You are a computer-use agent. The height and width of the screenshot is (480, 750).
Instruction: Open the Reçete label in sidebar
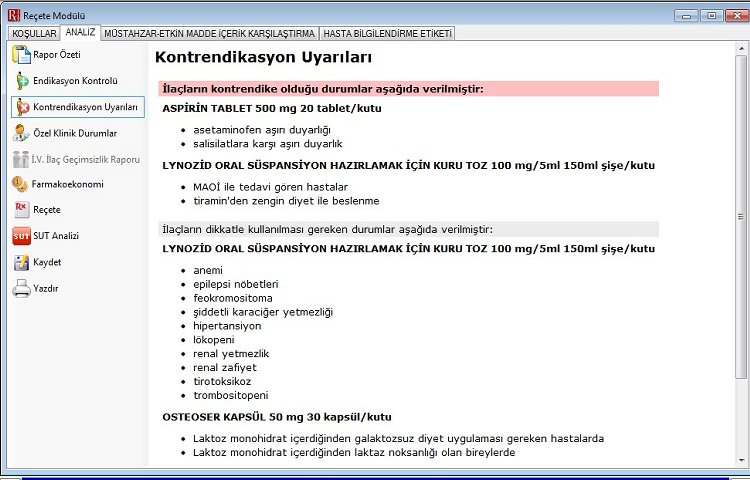pyautogui.click(x=47, y=210)
